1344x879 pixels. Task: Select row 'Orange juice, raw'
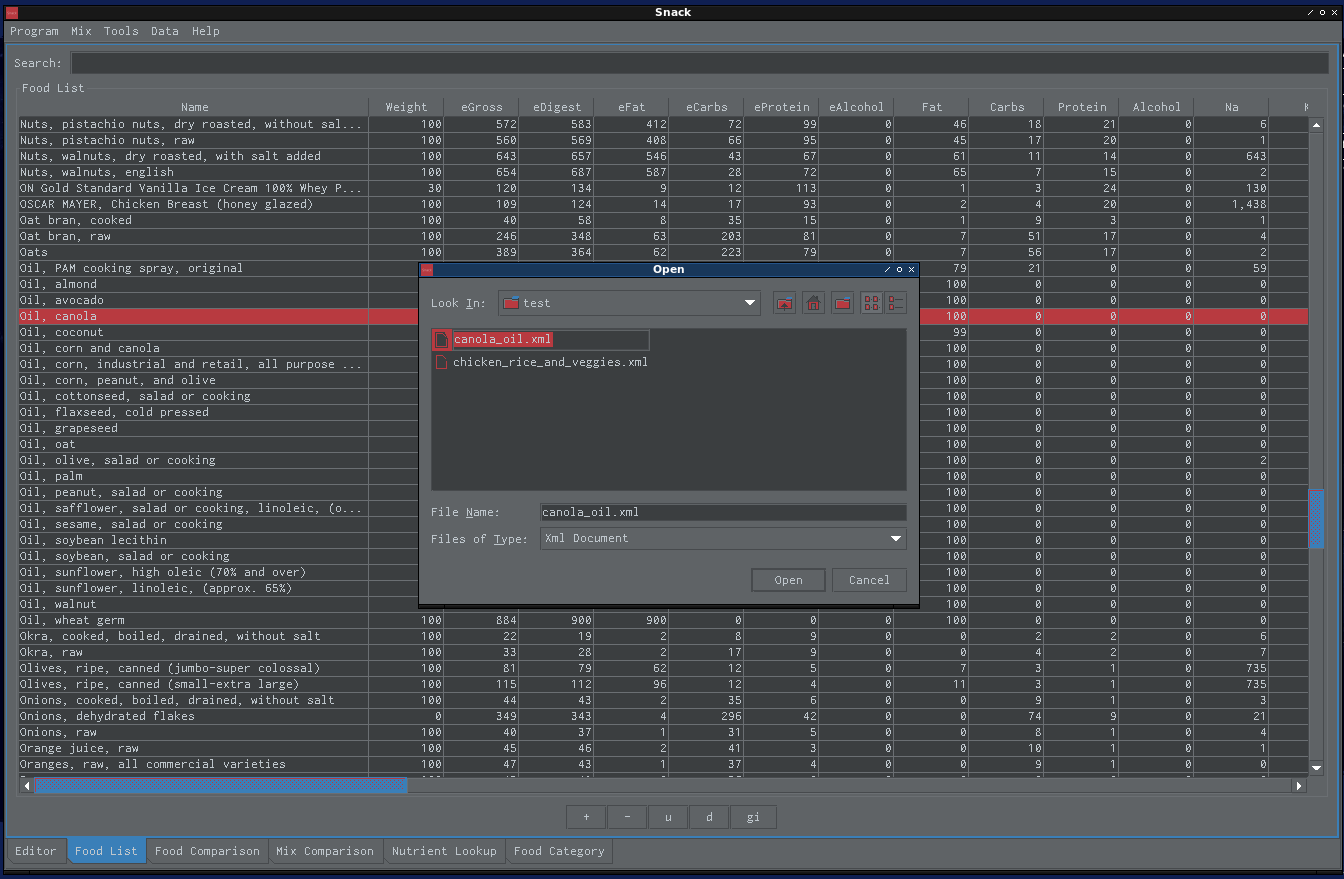point(664,748)
